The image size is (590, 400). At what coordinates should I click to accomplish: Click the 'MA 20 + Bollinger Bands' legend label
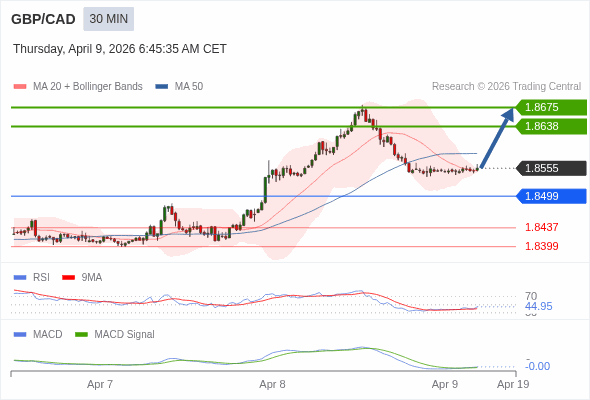[88, 87]
